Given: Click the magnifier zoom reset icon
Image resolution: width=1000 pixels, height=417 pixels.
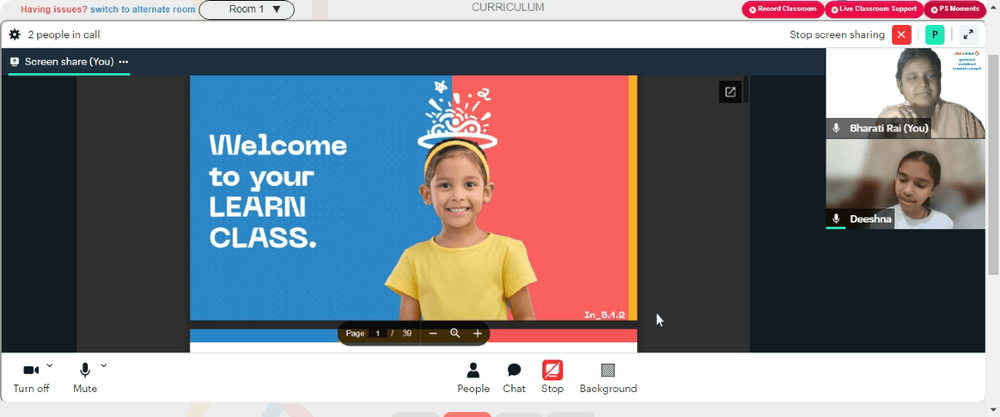Looking at the screenshot, I should (x=455, y=333).
